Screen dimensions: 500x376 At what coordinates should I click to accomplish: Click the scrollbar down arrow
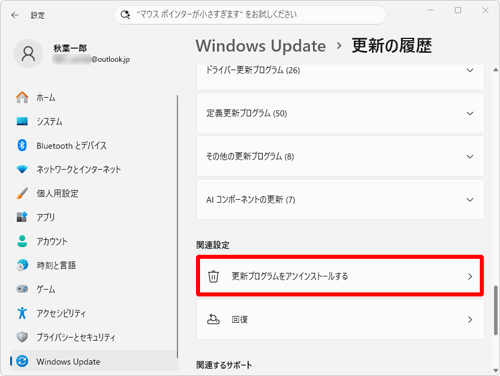[x=496, y=370]
